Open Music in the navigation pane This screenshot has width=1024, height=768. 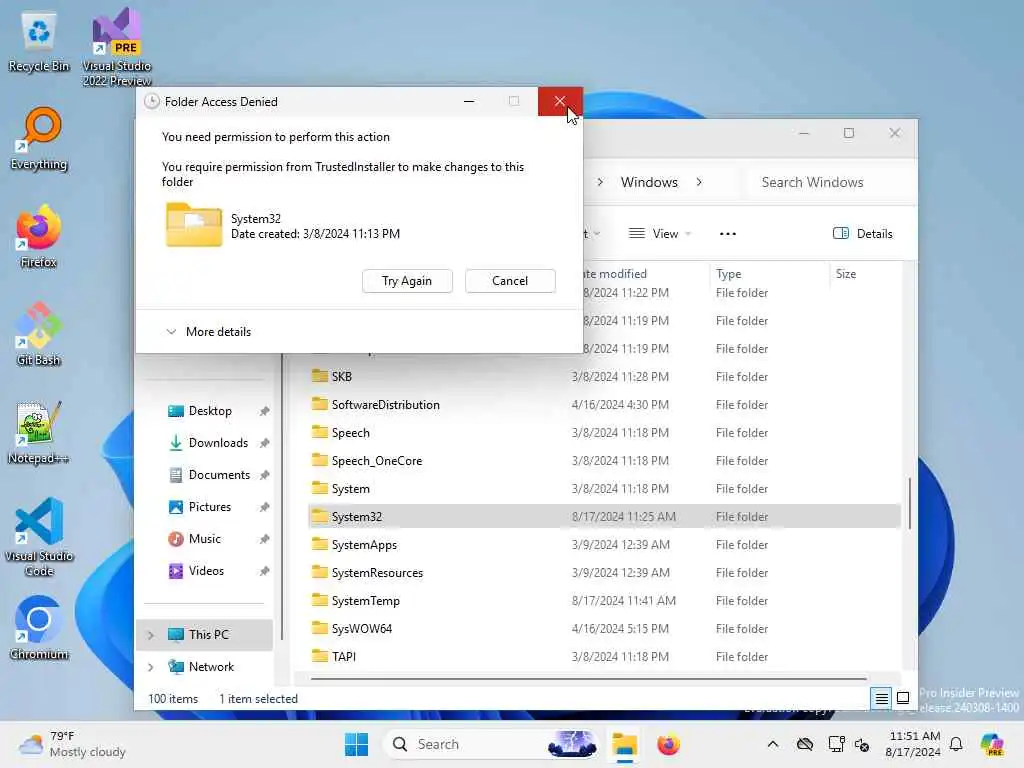click(x=194, y=539)
